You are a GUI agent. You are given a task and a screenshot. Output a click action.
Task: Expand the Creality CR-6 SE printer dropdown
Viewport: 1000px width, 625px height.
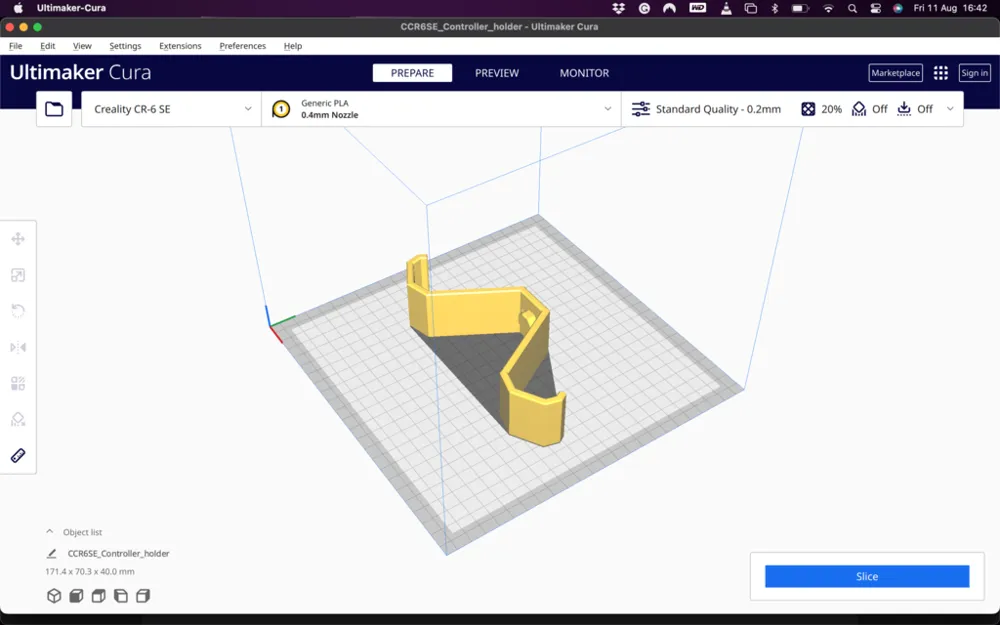(172, 109)
